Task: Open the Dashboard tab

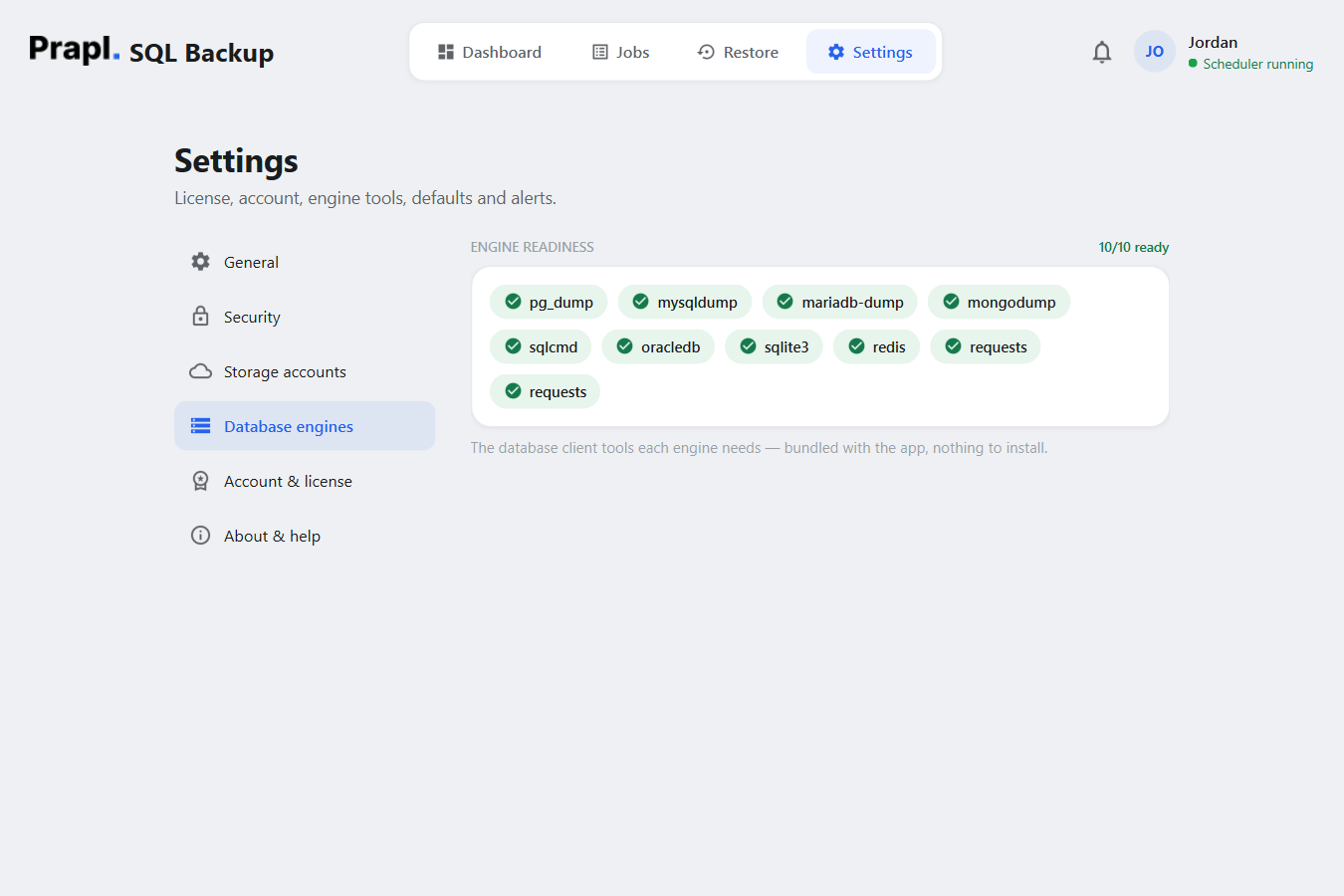Action: tap(490, 52)
